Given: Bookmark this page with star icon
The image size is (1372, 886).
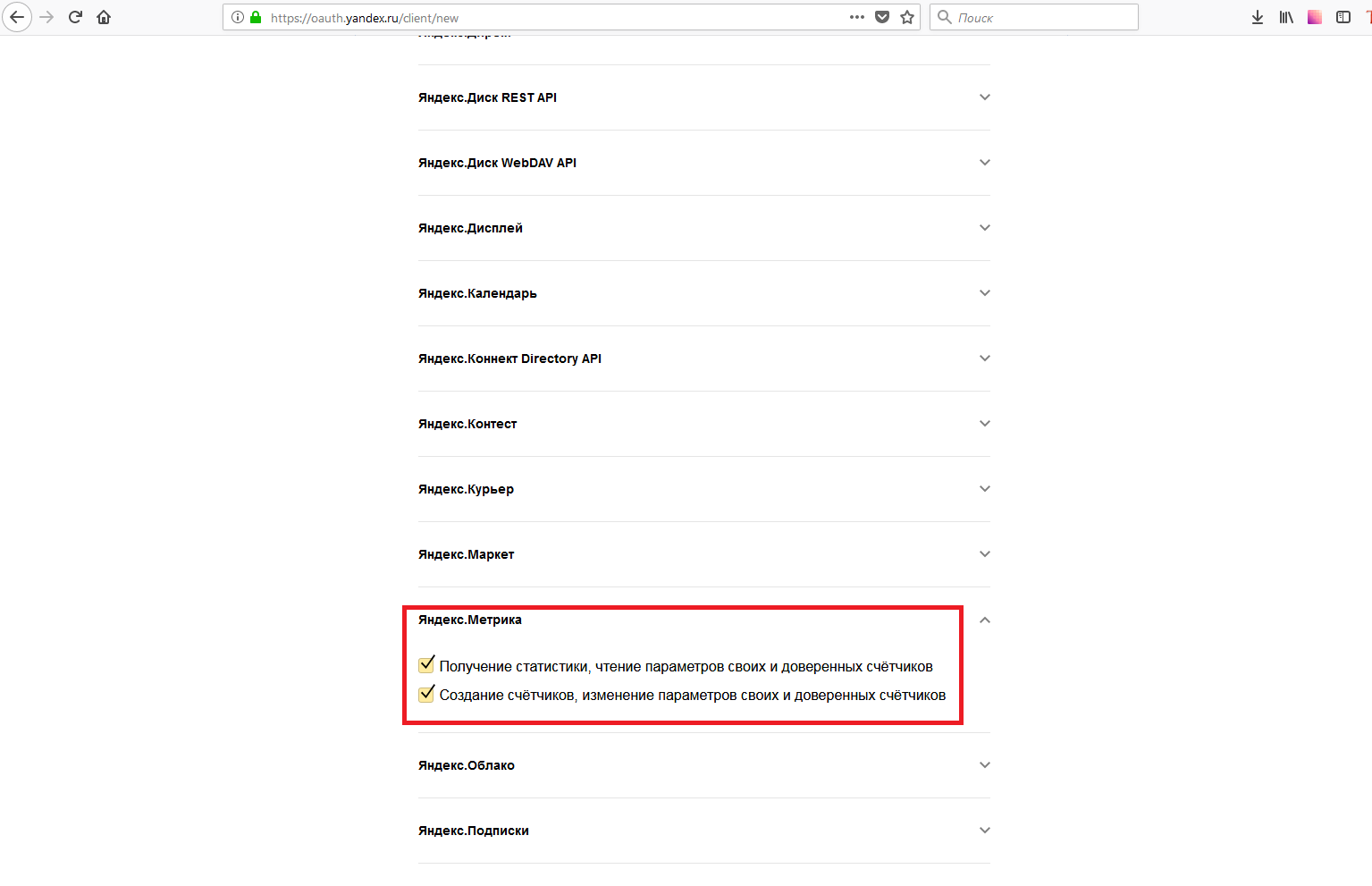Looking at the screenshot, I should [x=907, y=17].
